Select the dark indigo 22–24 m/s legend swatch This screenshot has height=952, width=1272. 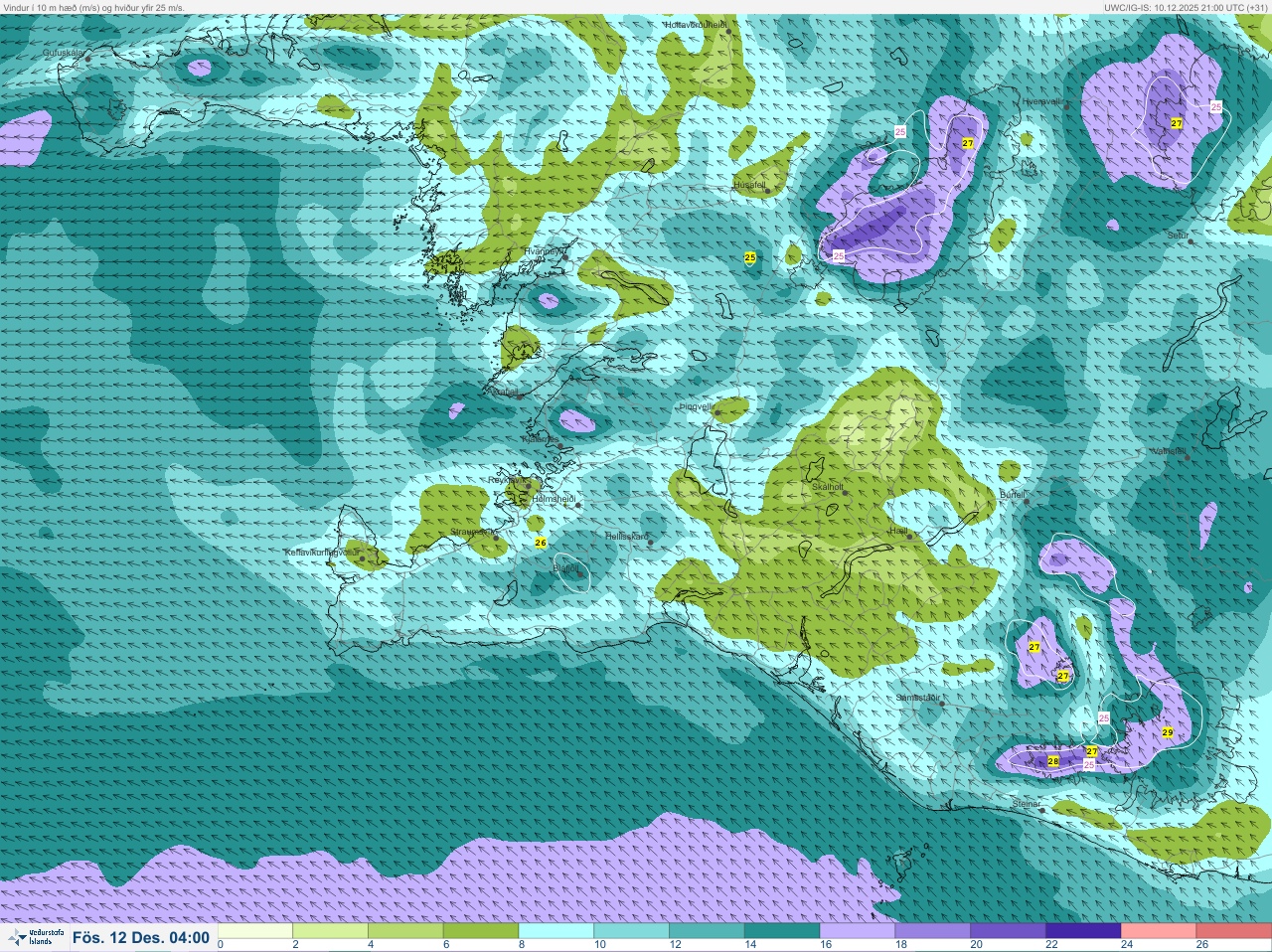pyautogui.click(x=1082, y=931)
